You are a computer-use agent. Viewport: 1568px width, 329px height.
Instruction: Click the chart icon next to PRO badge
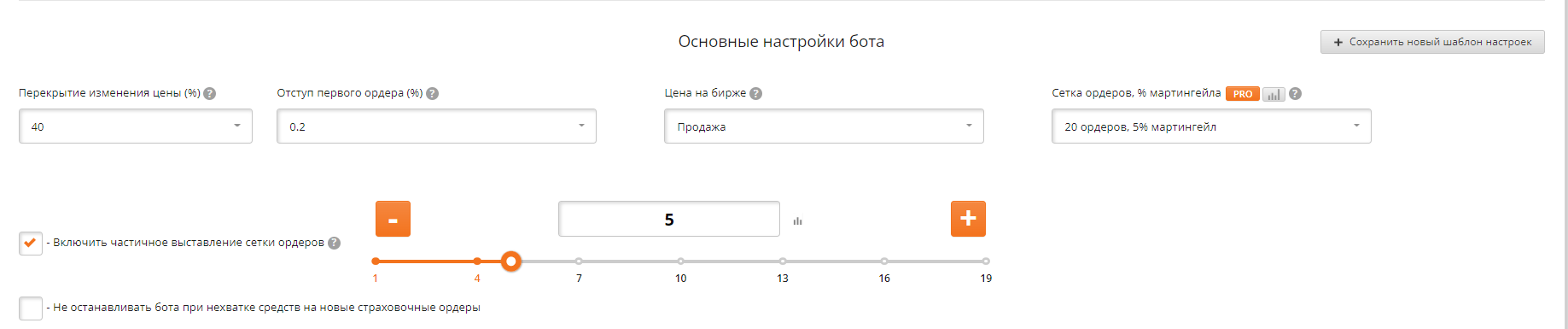pyautogui.click(x=1274, y=94)
